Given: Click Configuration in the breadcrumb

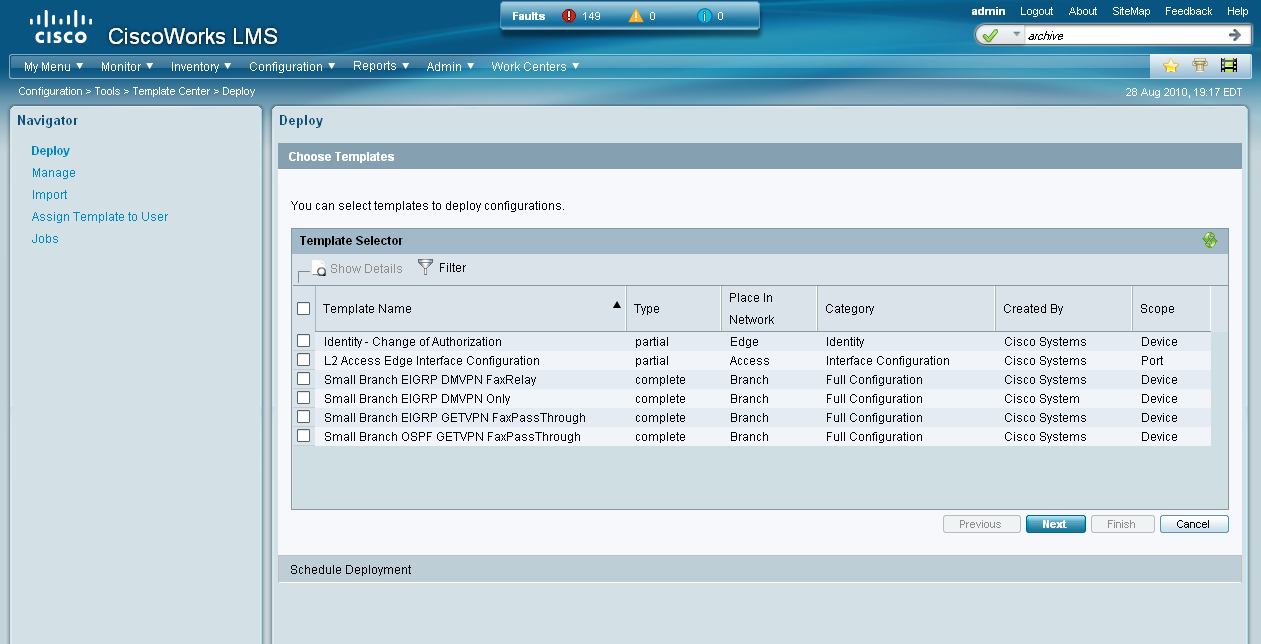Looking at the screenshot, I should [x=50, y=91].
